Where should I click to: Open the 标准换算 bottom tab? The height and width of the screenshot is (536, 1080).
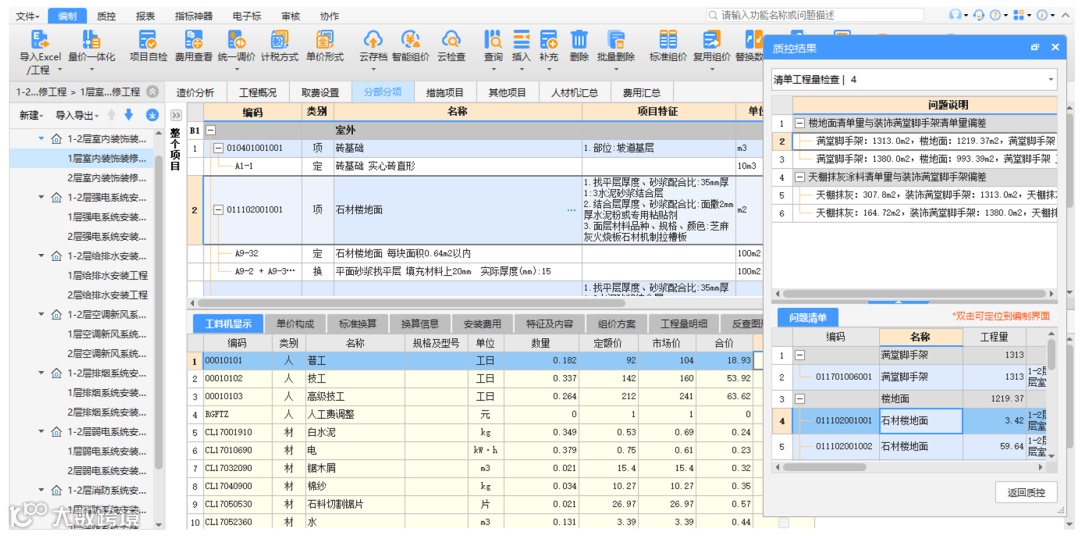(x=357, y=323)
